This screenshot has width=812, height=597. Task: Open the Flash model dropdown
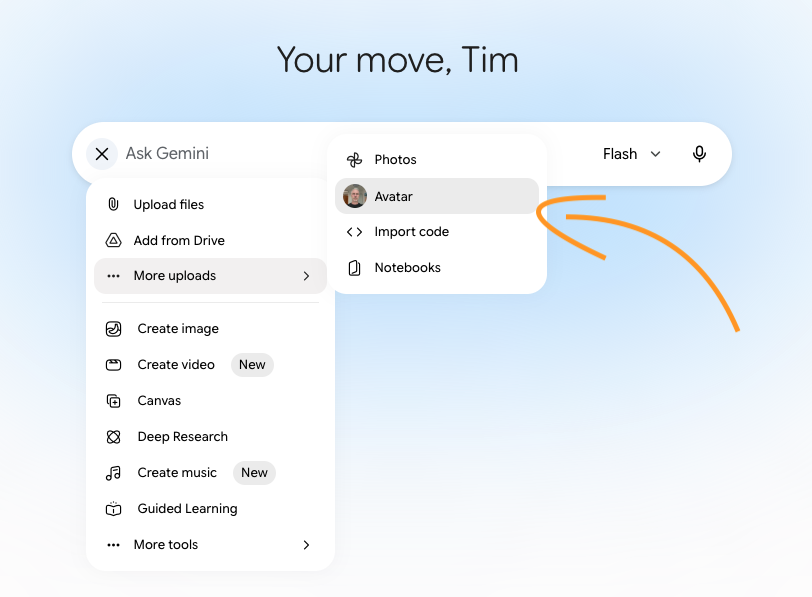point(631,154)
